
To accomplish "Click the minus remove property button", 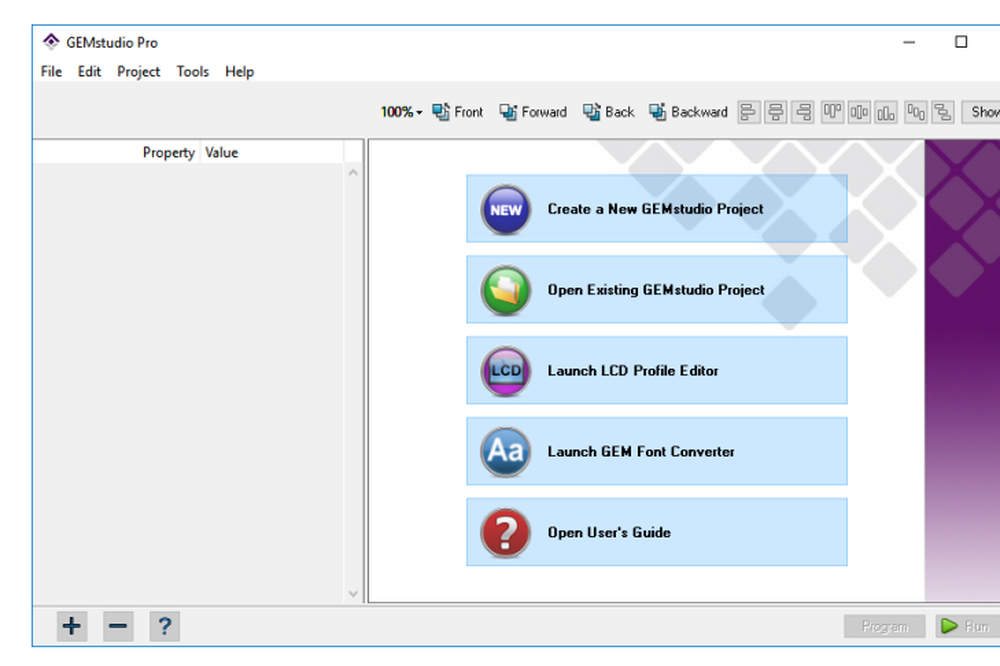I will click(118, 626).
